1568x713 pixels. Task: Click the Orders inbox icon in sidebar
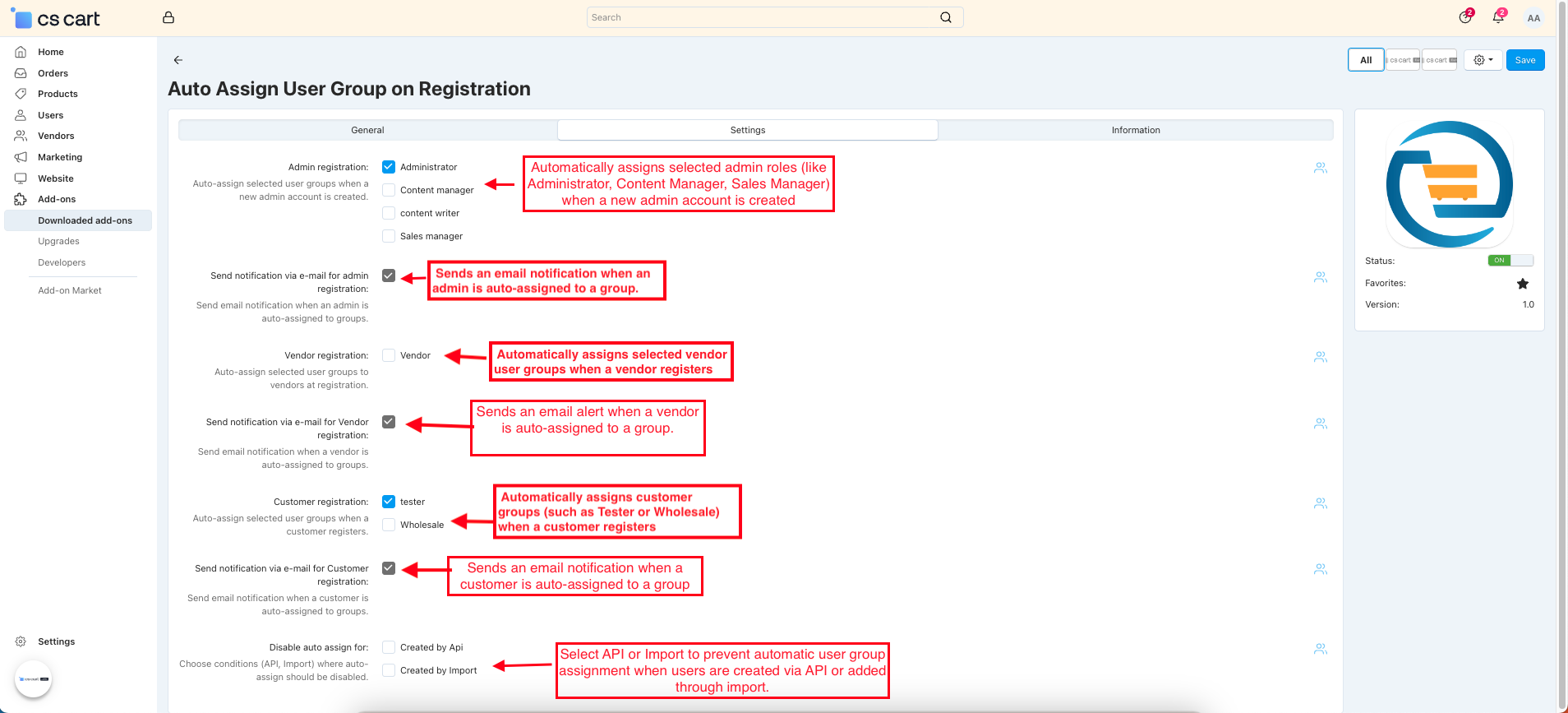coord(21,73)
